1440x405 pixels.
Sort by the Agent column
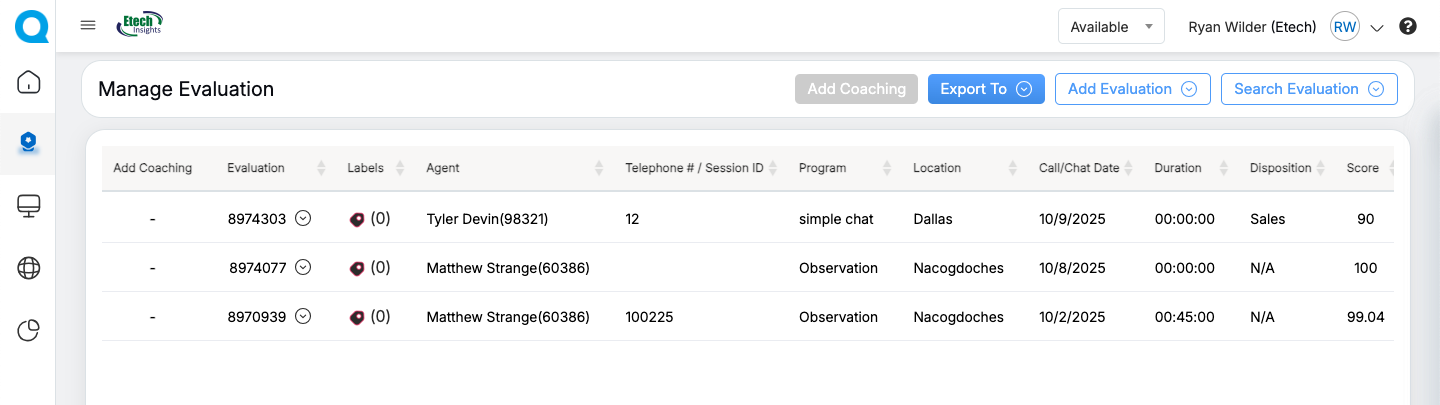(x=599, y=168)
